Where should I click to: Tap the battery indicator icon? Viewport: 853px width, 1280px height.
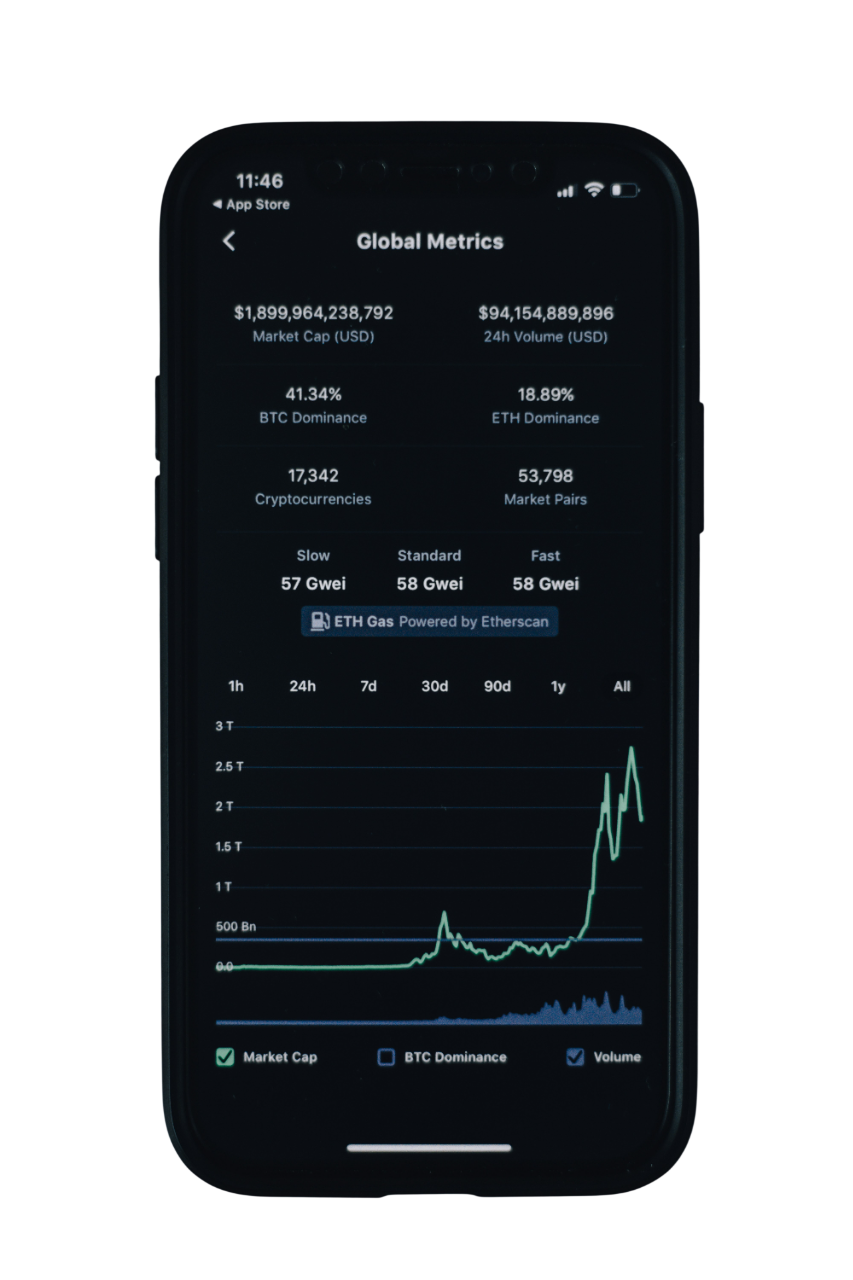(x=625, y=189)
